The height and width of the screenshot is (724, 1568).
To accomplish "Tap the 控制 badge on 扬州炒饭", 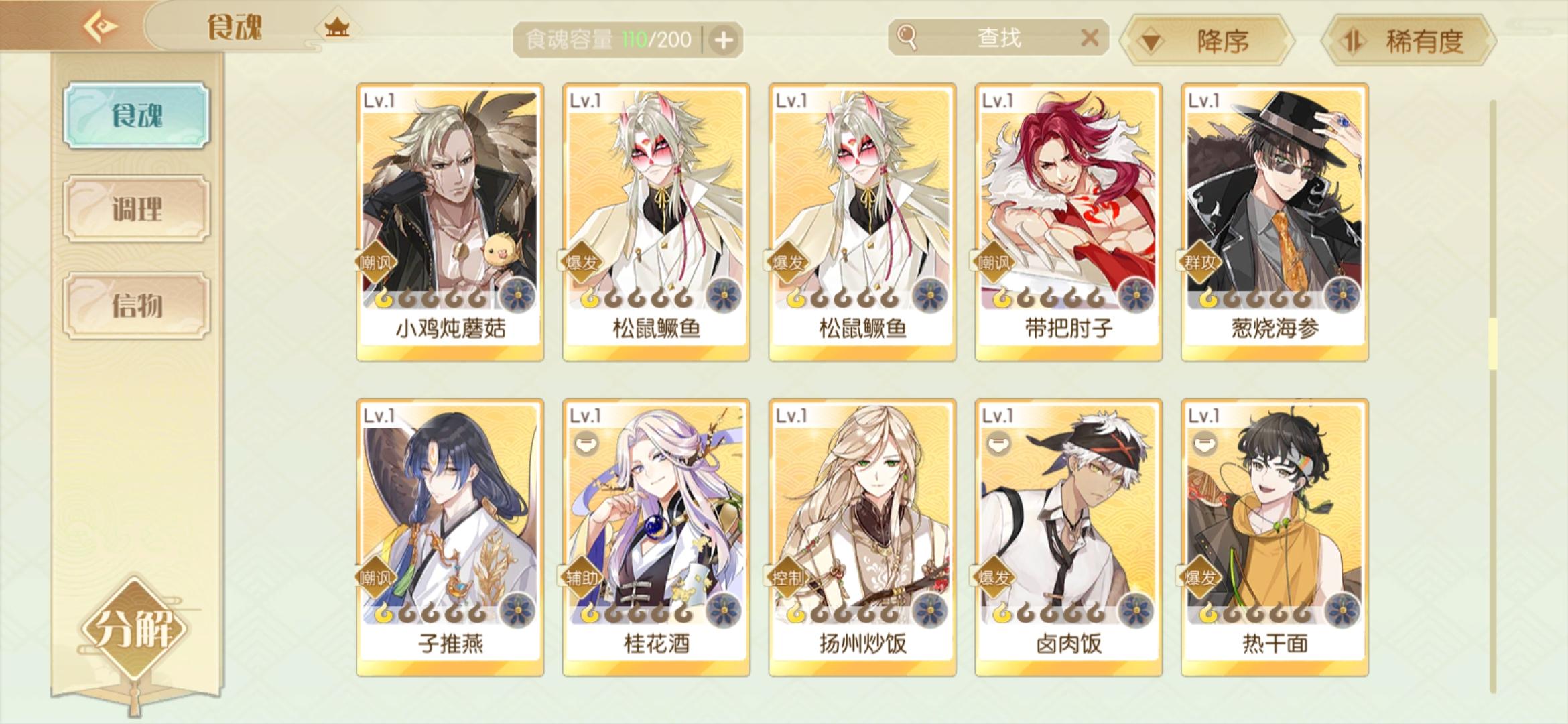I will pyautogui.click(x=787, y=577).
